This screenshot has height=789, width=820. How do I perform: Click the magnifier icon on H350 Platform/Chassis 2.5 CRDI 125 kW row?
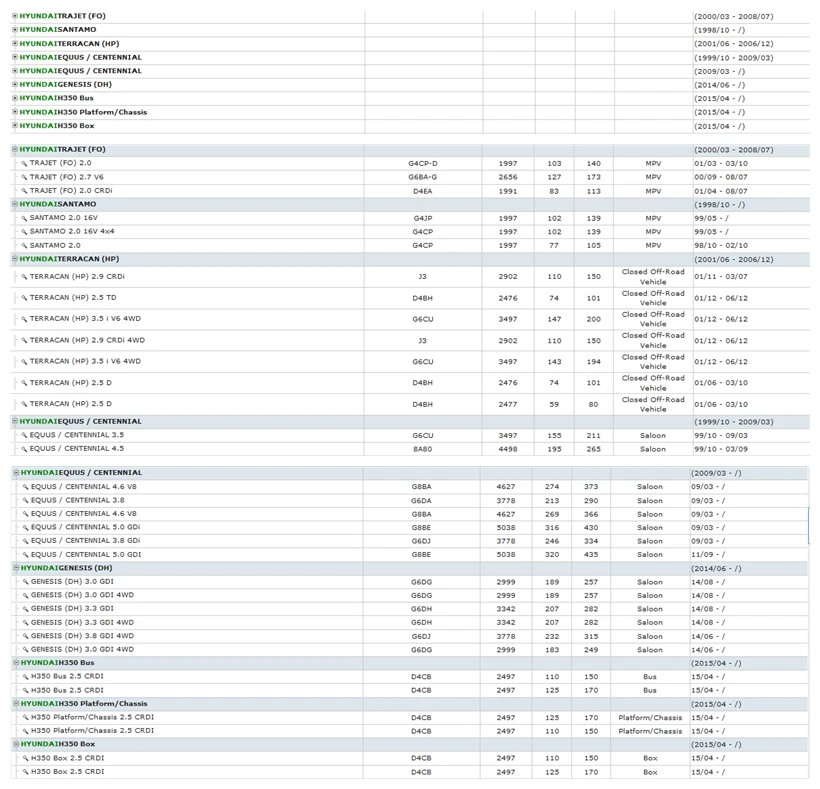point(25,717)
